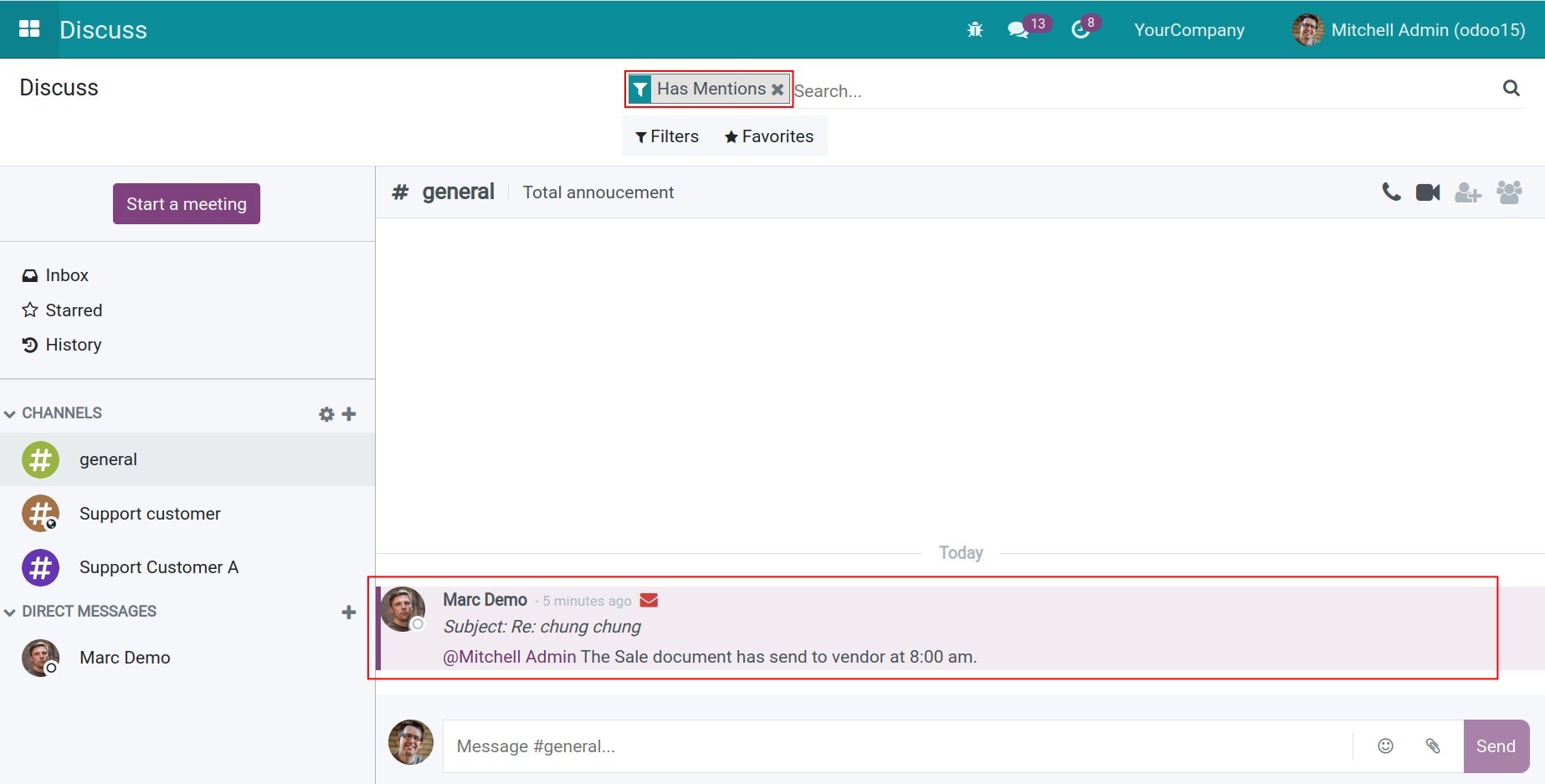This screenshot has height=784, width=1545.
Task: Open the Filters dropdown
Action: [667, 136]
